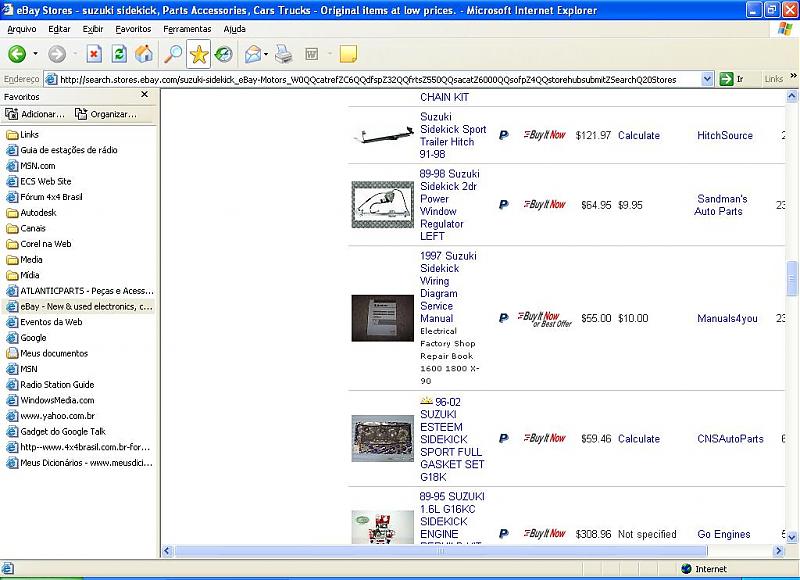Print the current page
Viewport: 800px width, 580px height.
[x=284, y=54]
